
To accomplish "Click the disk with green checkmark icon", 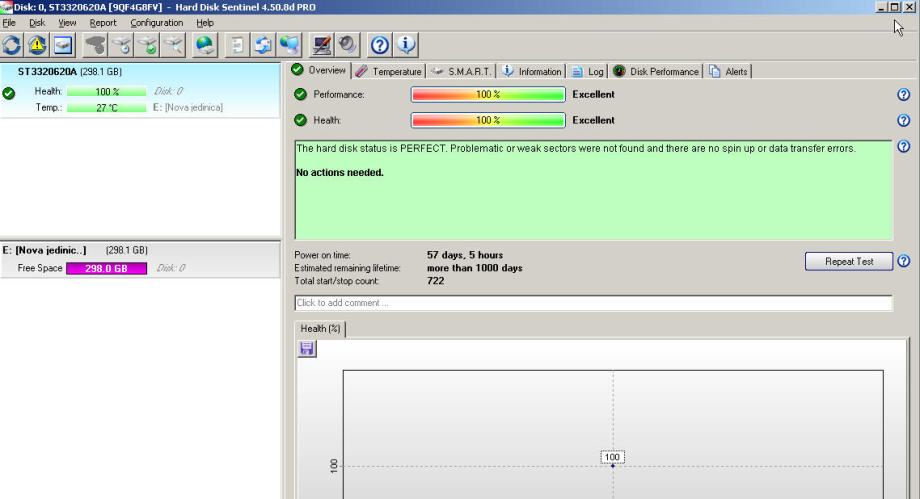I will [147, 45].
